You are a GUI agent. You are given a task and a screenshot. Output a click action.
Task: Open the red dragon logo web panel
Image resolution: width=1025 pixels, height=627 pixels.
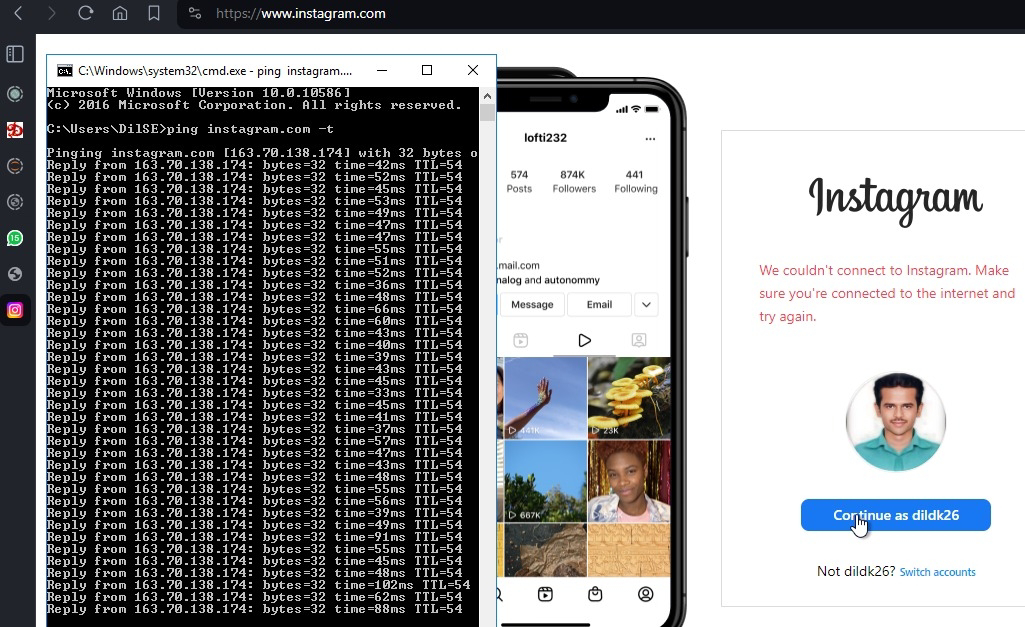15,130
